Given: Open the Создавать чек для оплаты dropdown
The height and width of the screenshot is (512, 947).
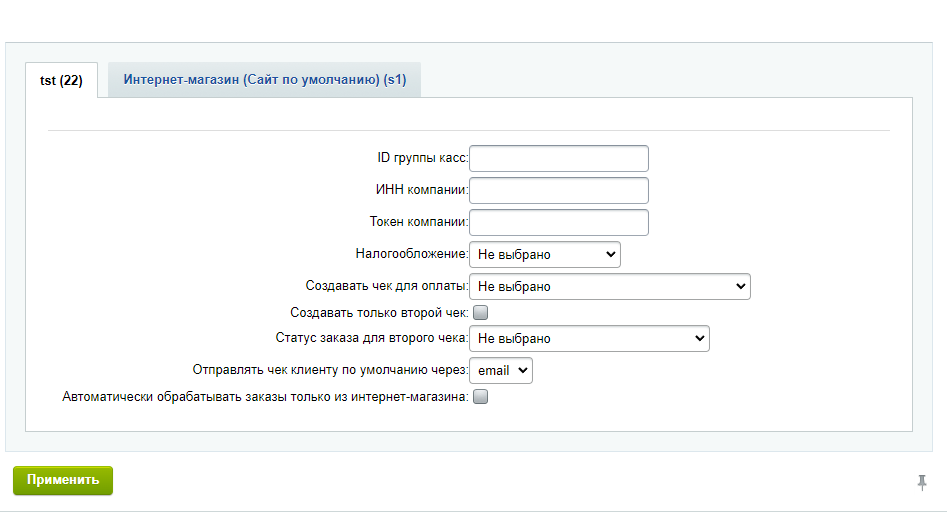Looking at the screenshot, I should click(x=610, y=287).
